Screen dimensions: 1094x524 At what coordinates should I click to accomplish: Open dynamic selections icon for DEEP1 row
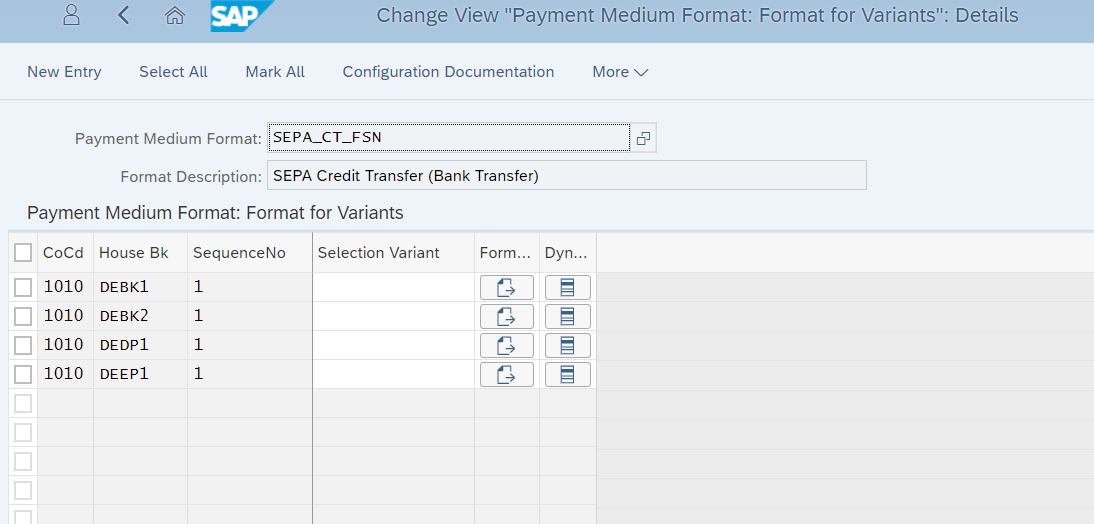(x=567, y=374)
